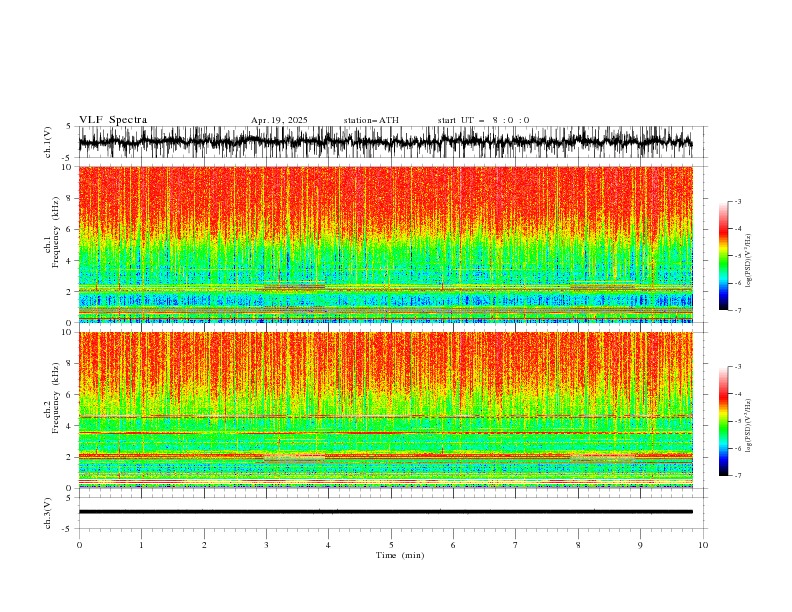Click the ch.3 flat black voltage trace
The width and height of the screenshot is (792, 612).
pos(385,512)
